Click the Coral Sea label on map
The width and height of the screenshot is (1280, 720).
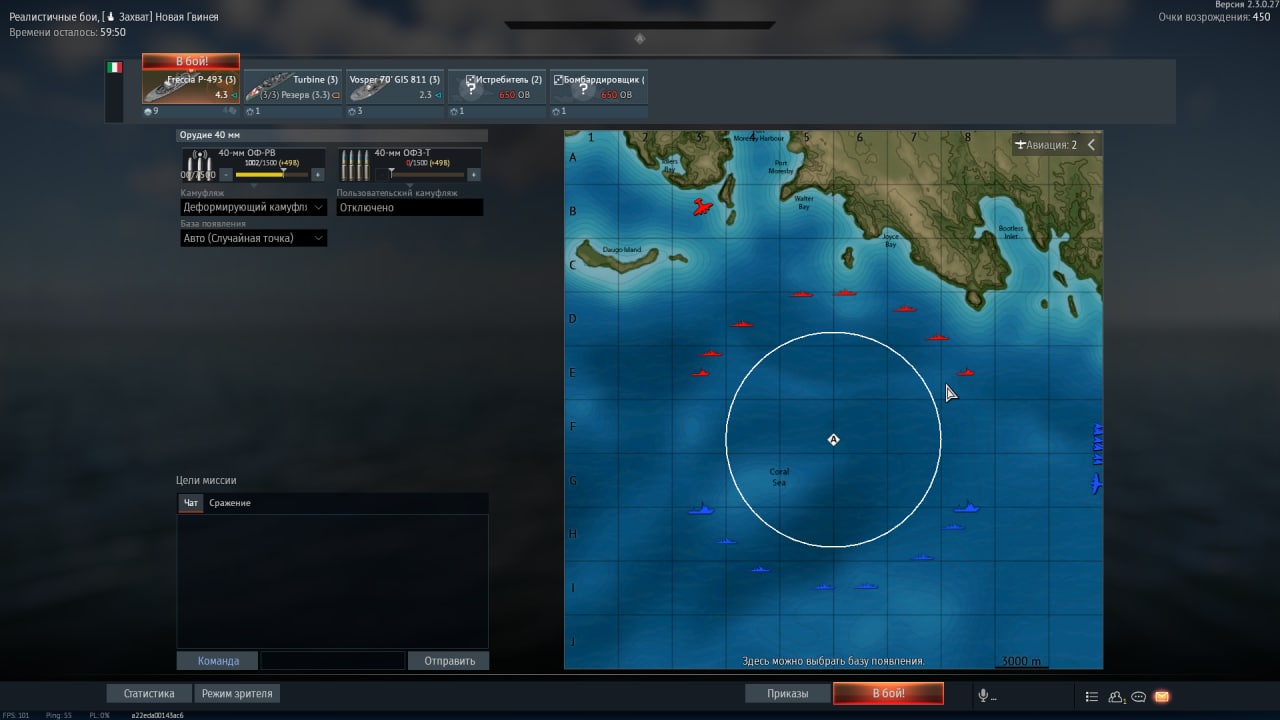click(779, 477)
